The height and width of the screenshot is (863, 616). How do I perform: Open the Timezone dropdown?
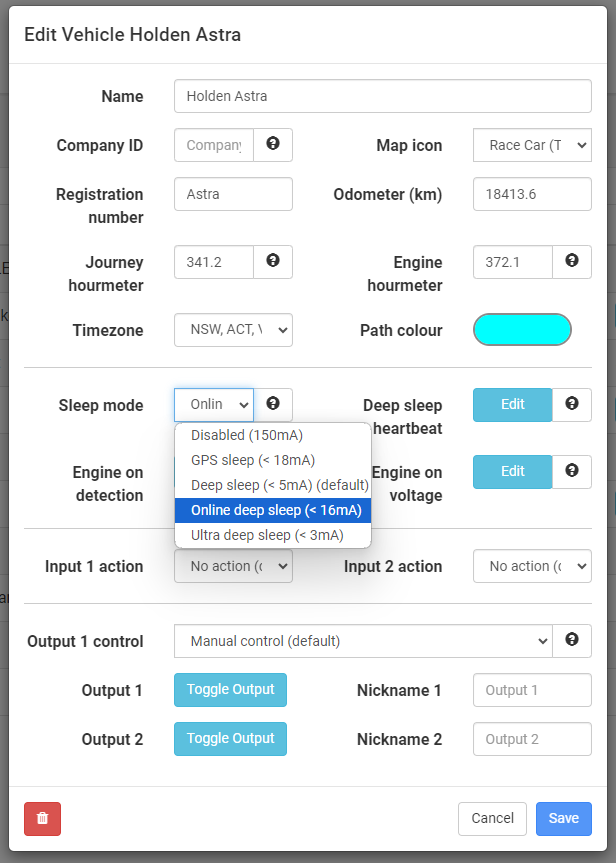point(233,330)
